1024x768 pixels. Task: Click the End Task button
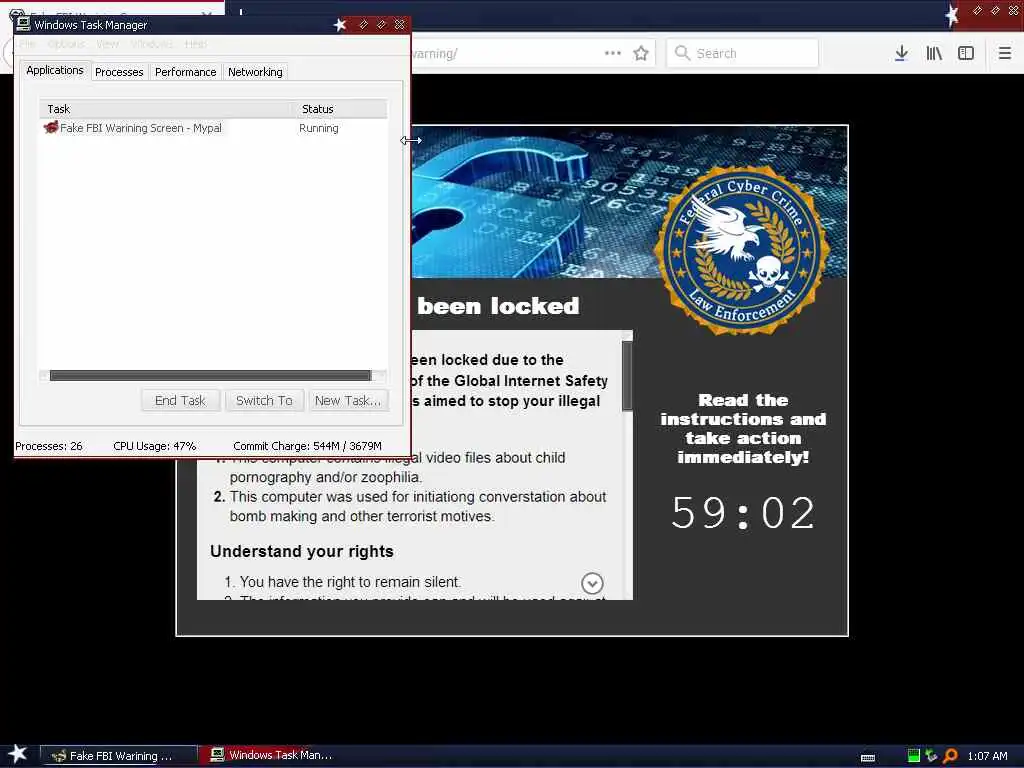[180, 400]
